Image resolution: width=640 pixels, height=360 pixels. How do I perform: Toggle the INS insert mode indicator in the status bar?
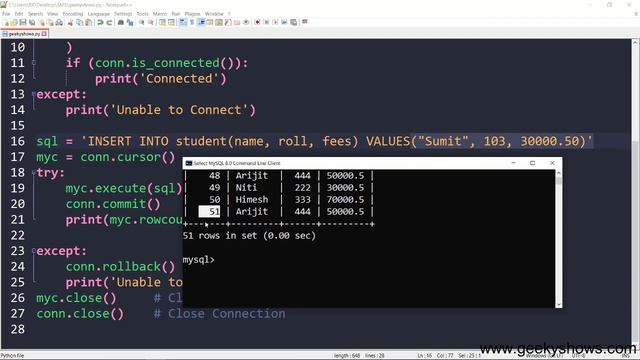pyautogui.click(x=625, y=356)
